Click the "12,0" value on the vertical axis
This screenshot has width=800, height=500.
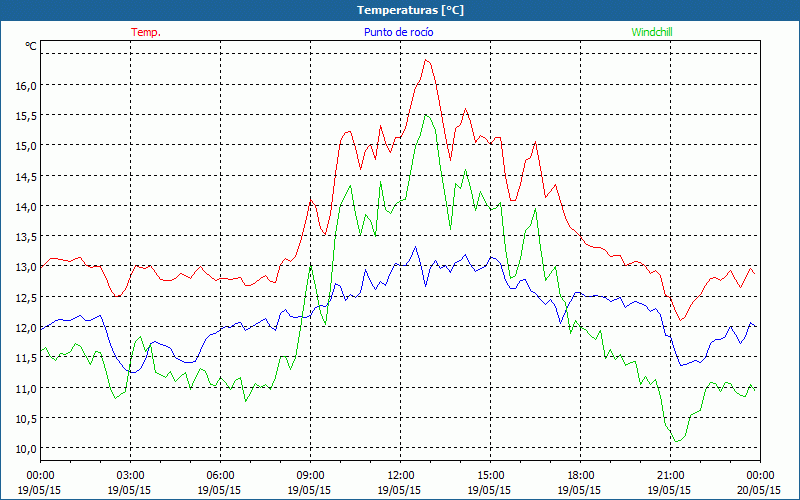point(26,328)
